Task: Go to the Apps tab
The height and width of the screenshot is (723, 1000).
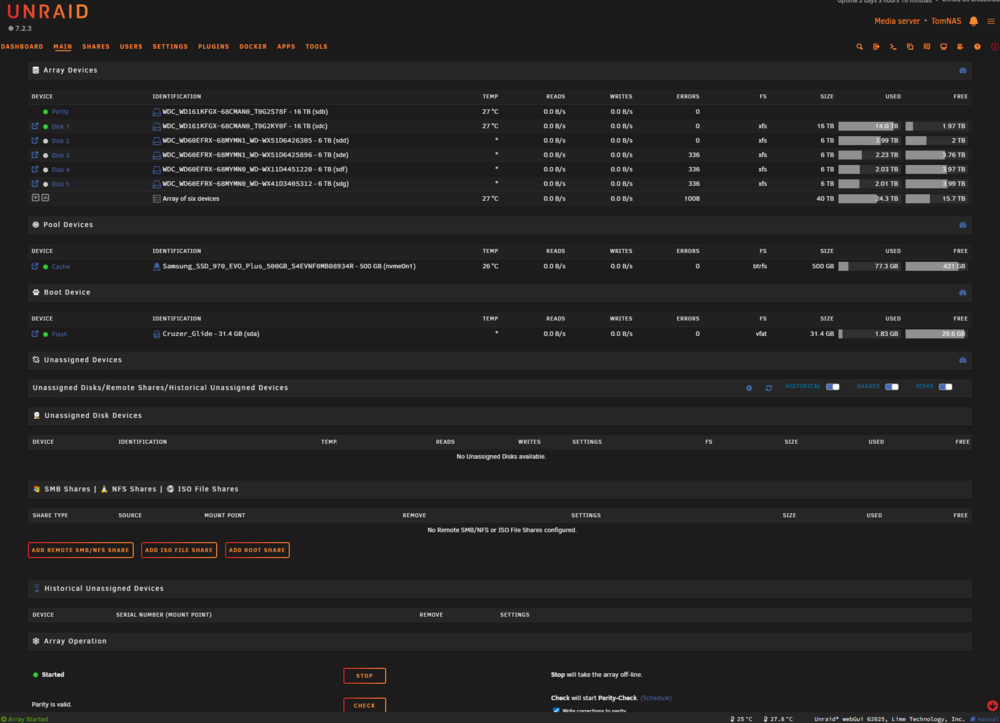Action: point(286,47)
